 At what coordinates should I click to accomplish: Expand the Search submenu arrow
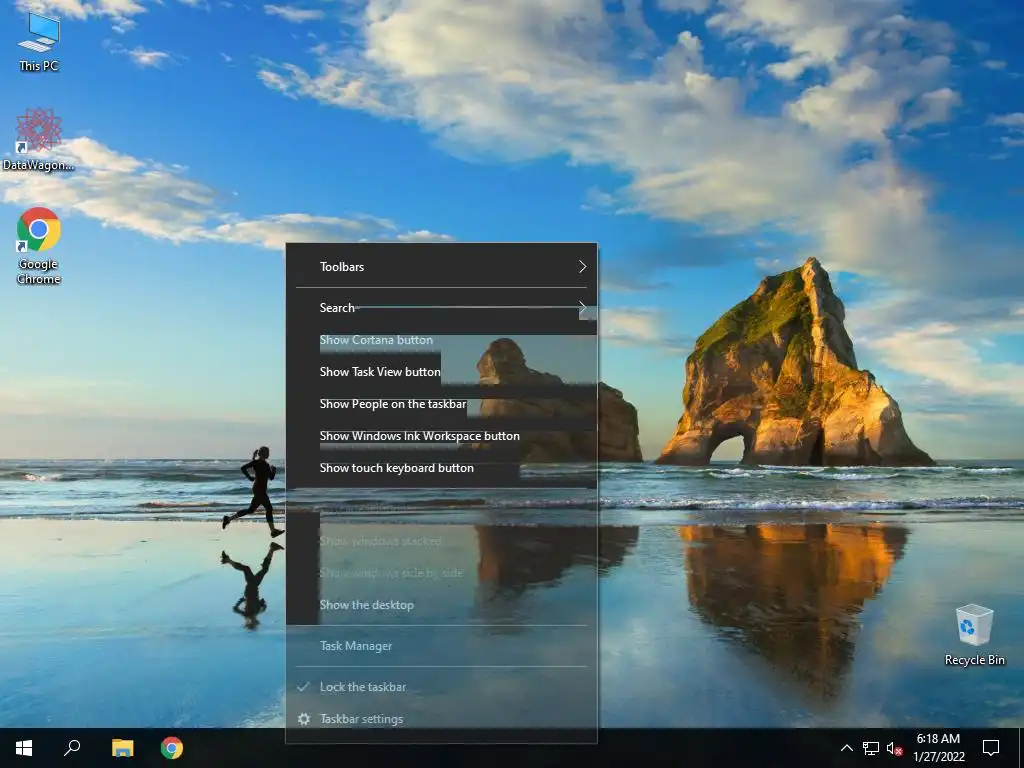click(x=583, y=308)
